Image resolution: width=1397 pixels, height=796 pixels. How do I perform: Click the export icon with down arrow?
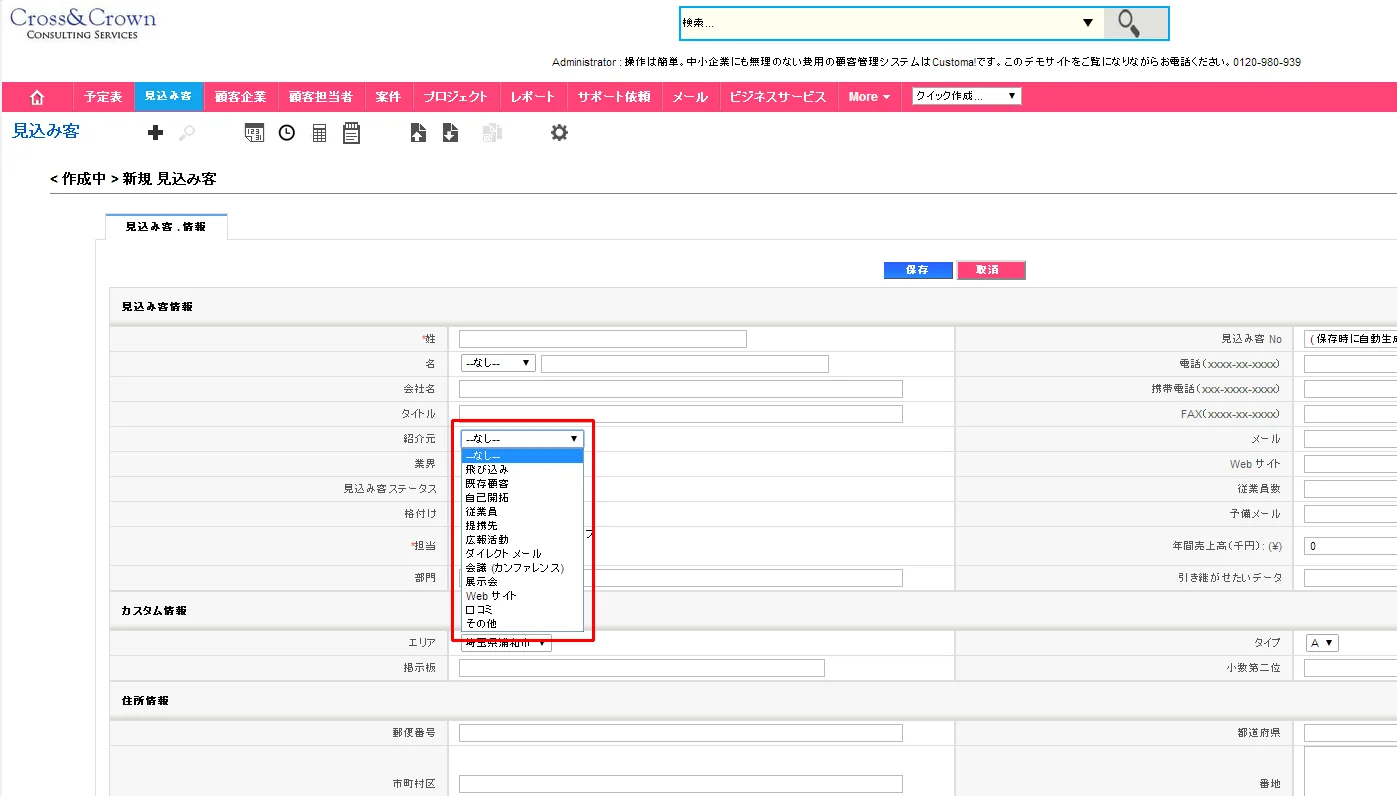(450, 133)
